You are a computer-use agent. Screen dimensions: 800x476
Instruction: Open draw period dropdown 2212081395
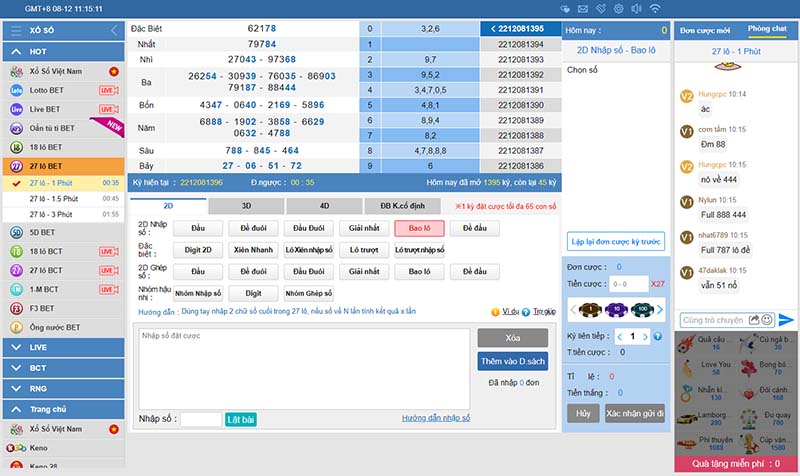click(520, 29)
